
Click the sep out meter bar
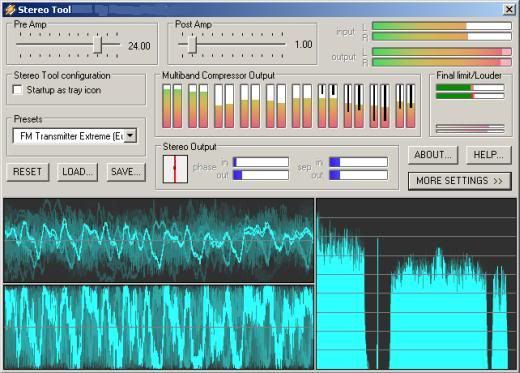359,175
